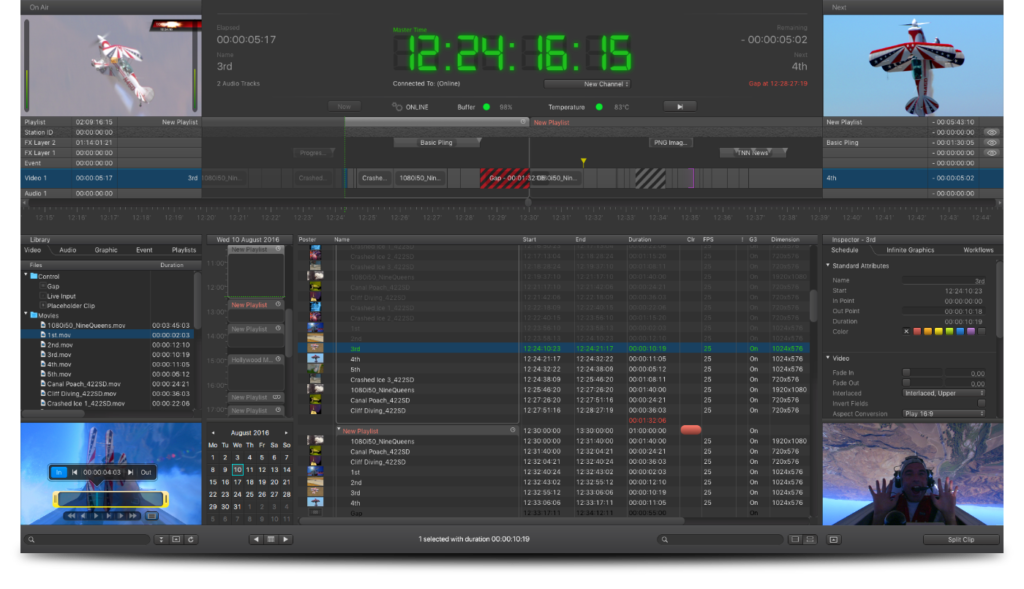Click the ONLINE link status icon
This screenshot has height=589, width=1024.
(x=397, y=106)
